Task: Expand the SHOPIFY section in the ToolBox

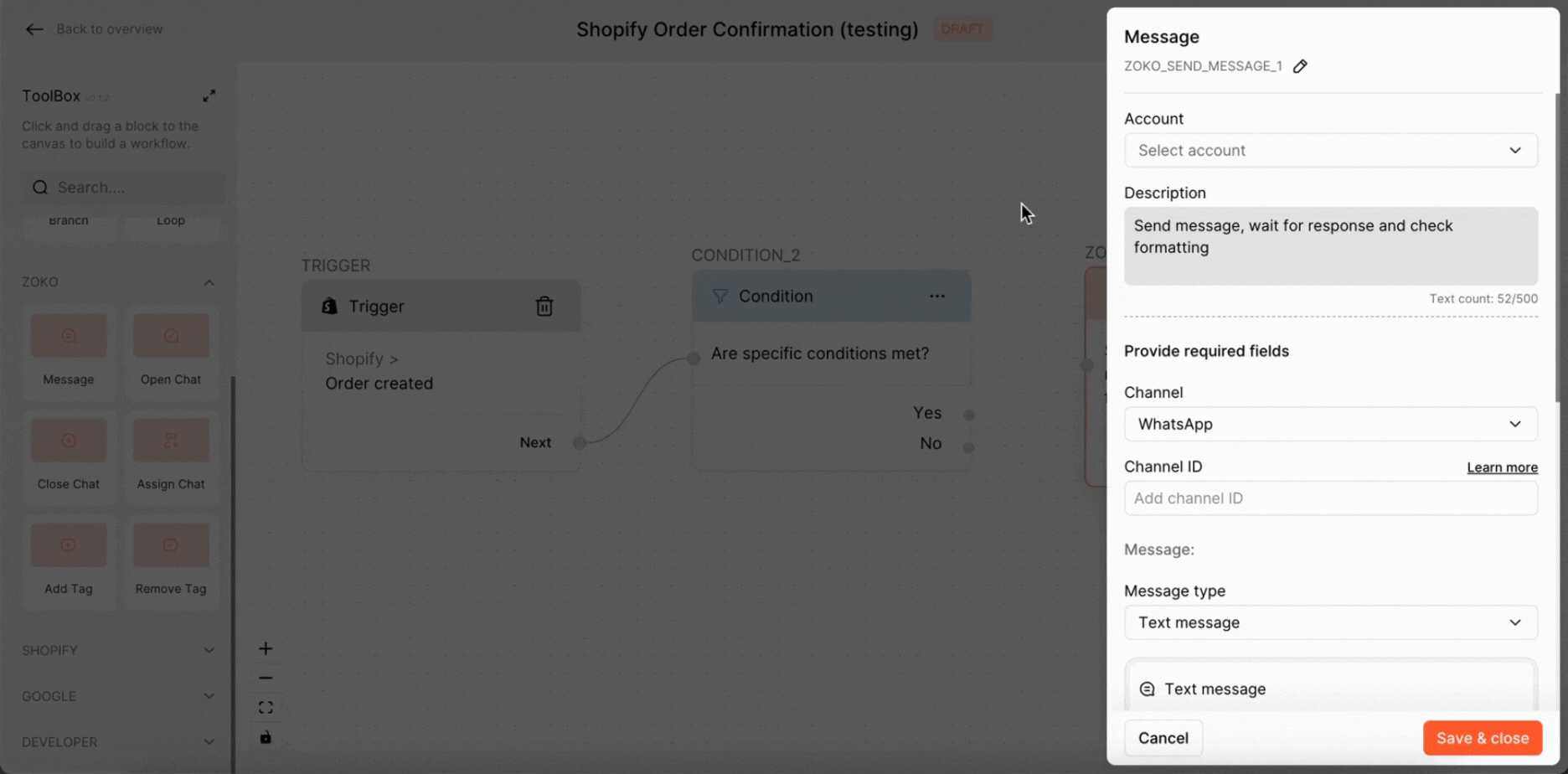Action: coord(209,650)
